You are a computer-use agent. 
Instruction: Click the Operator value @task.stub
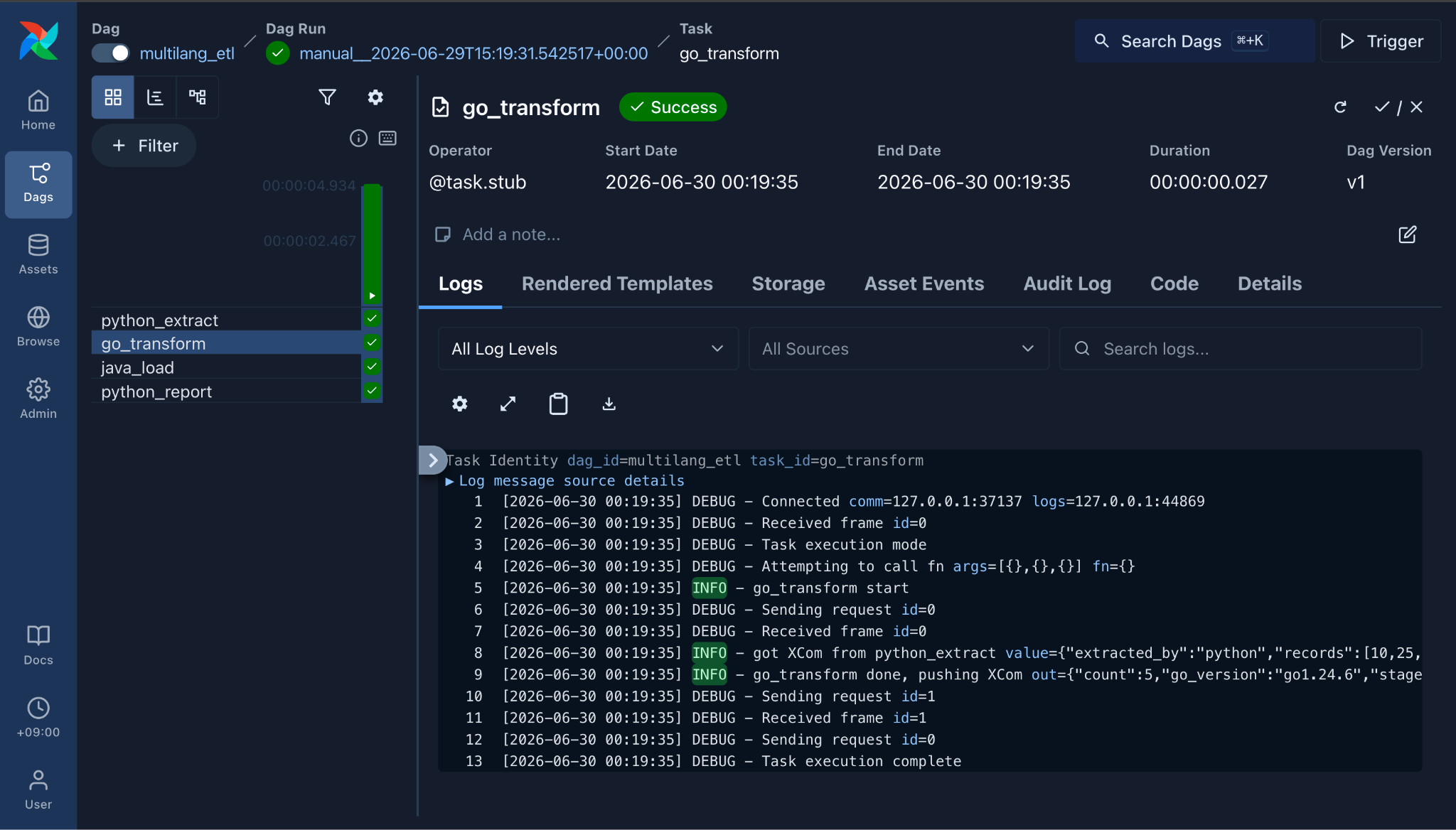tap(478, 182)
